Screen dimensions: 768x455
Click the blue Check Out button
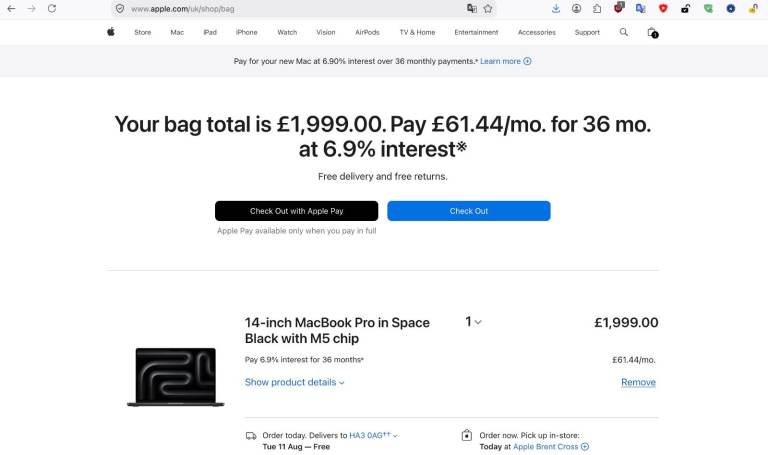(469, 211)
